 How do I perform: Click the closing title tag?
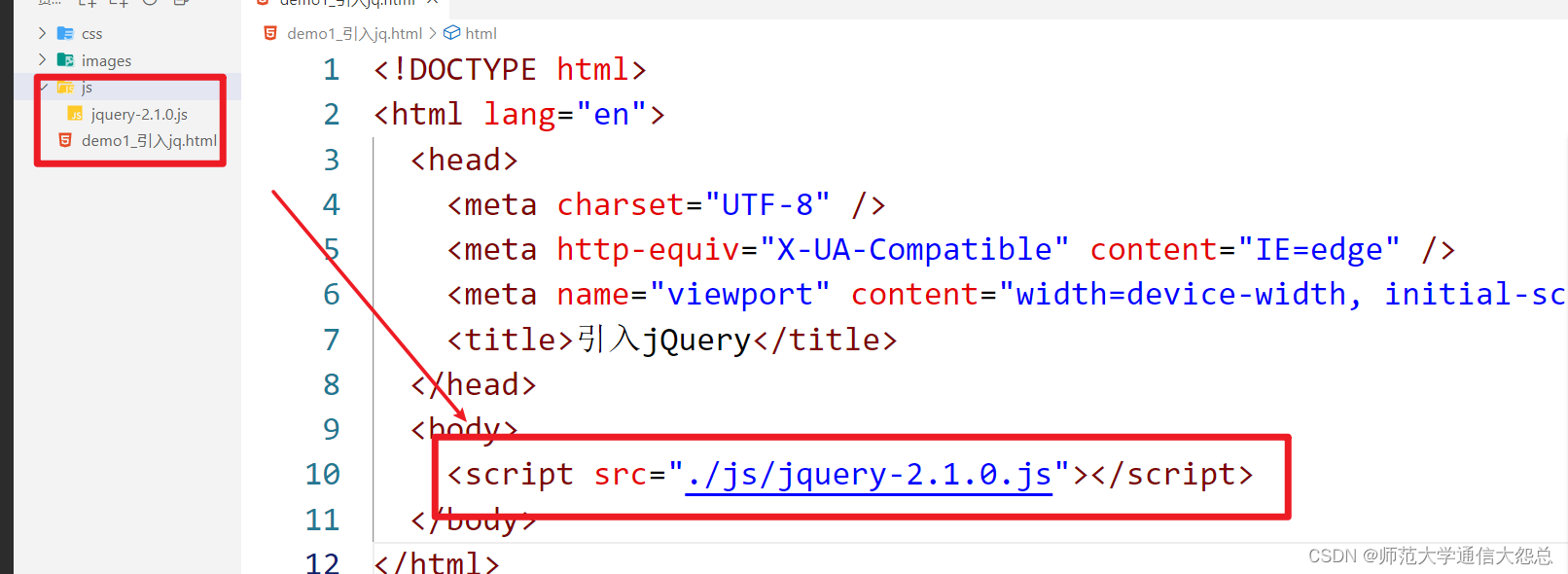(825, 340)
